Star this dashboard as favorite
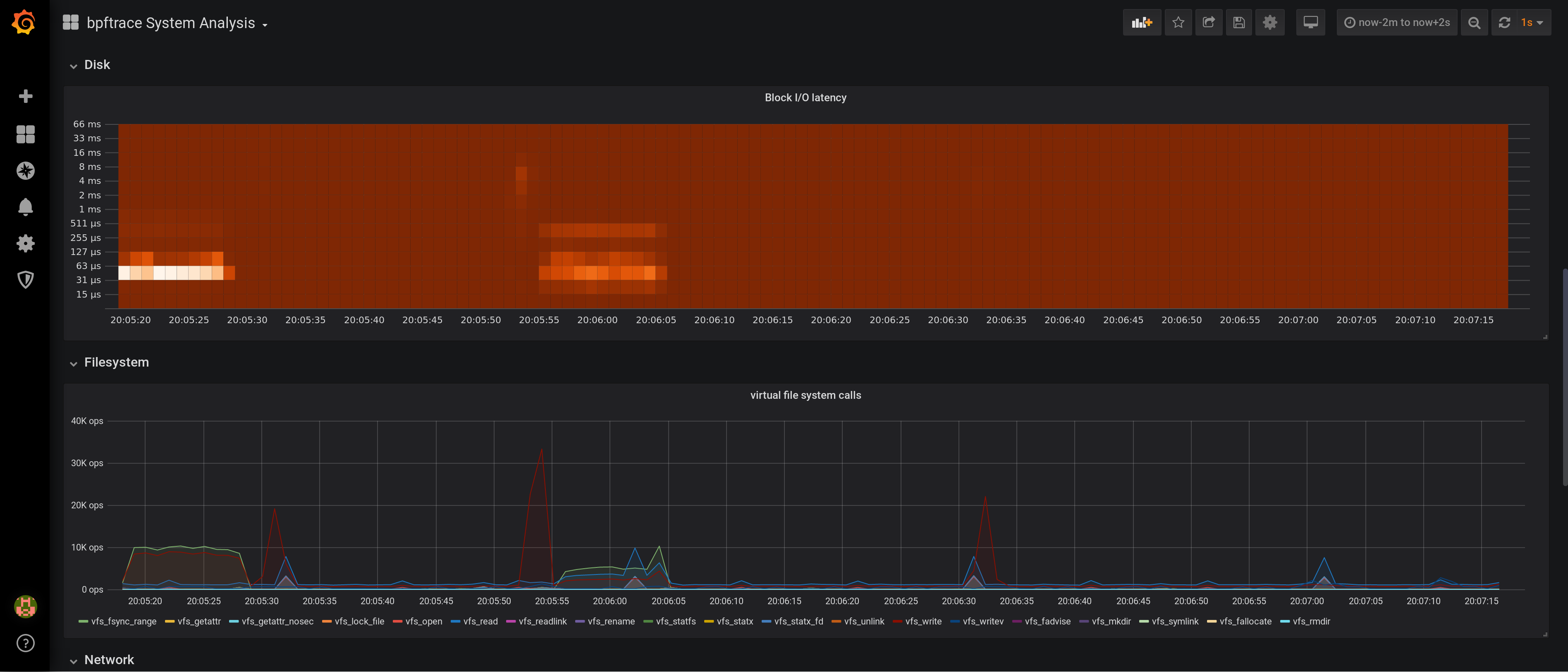This screenshot has height=672, width=1568. pyautogui.click(x=1178, y=22)
